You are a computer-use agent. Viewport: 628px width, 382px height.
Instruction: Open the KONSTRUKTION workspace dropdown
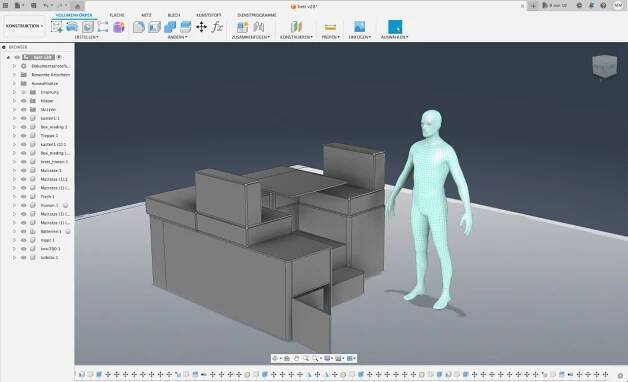click(x=24, y=26)
